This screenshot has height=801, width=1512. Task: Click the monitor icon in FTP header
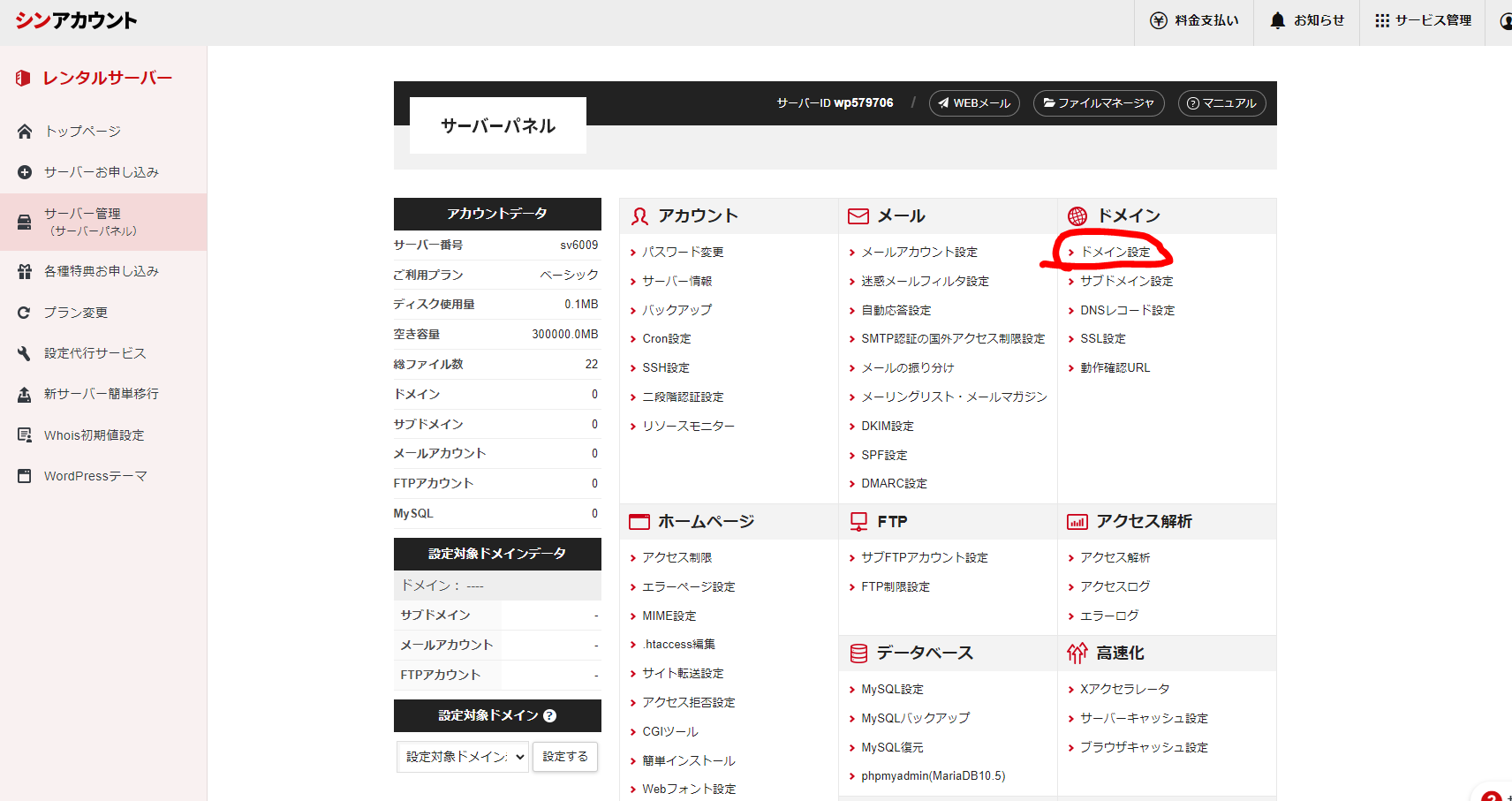click(x=858, y=522)
